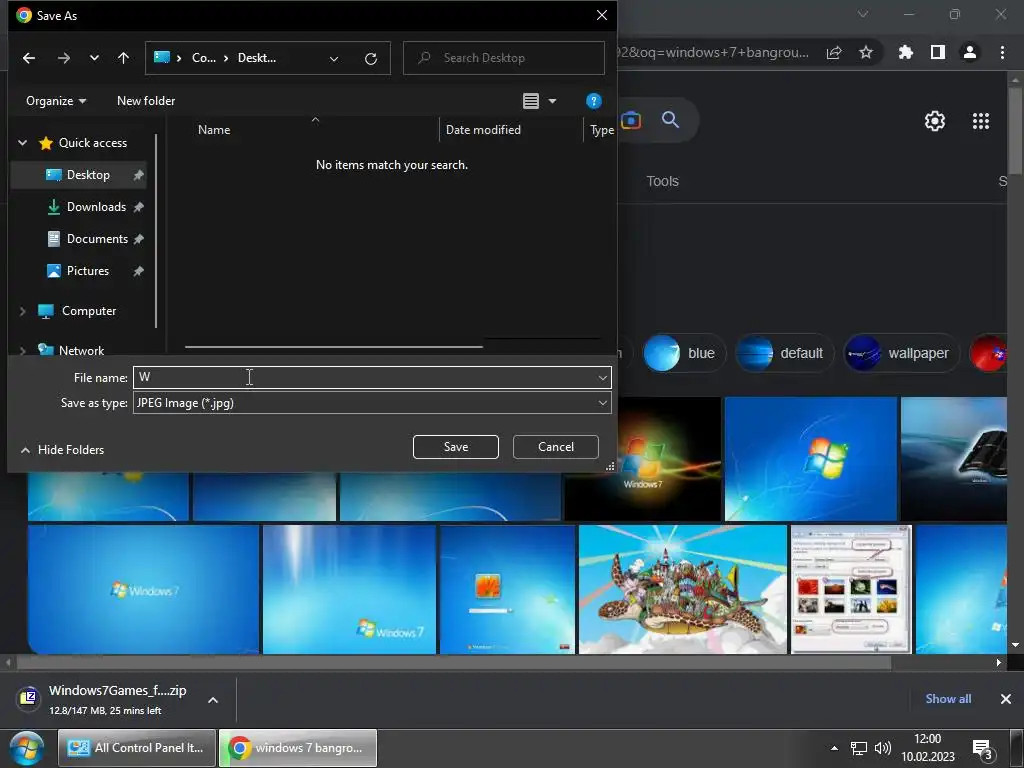1024x768 pixels.
Task: Click Google search magnifier icon
Action: point(670,120)
